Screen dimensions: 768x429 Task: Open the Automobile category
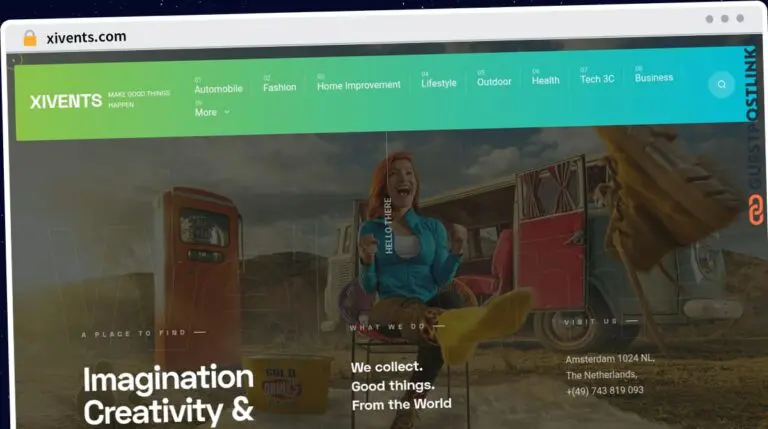(218, 89)
